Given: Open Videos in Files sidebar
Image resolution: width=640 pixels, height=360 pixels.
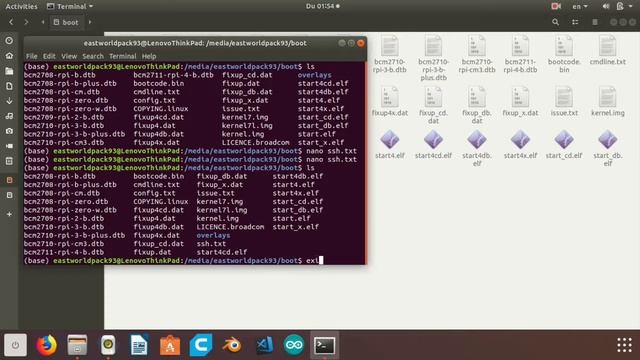Looking at the screenshot, I should point(9,146).
